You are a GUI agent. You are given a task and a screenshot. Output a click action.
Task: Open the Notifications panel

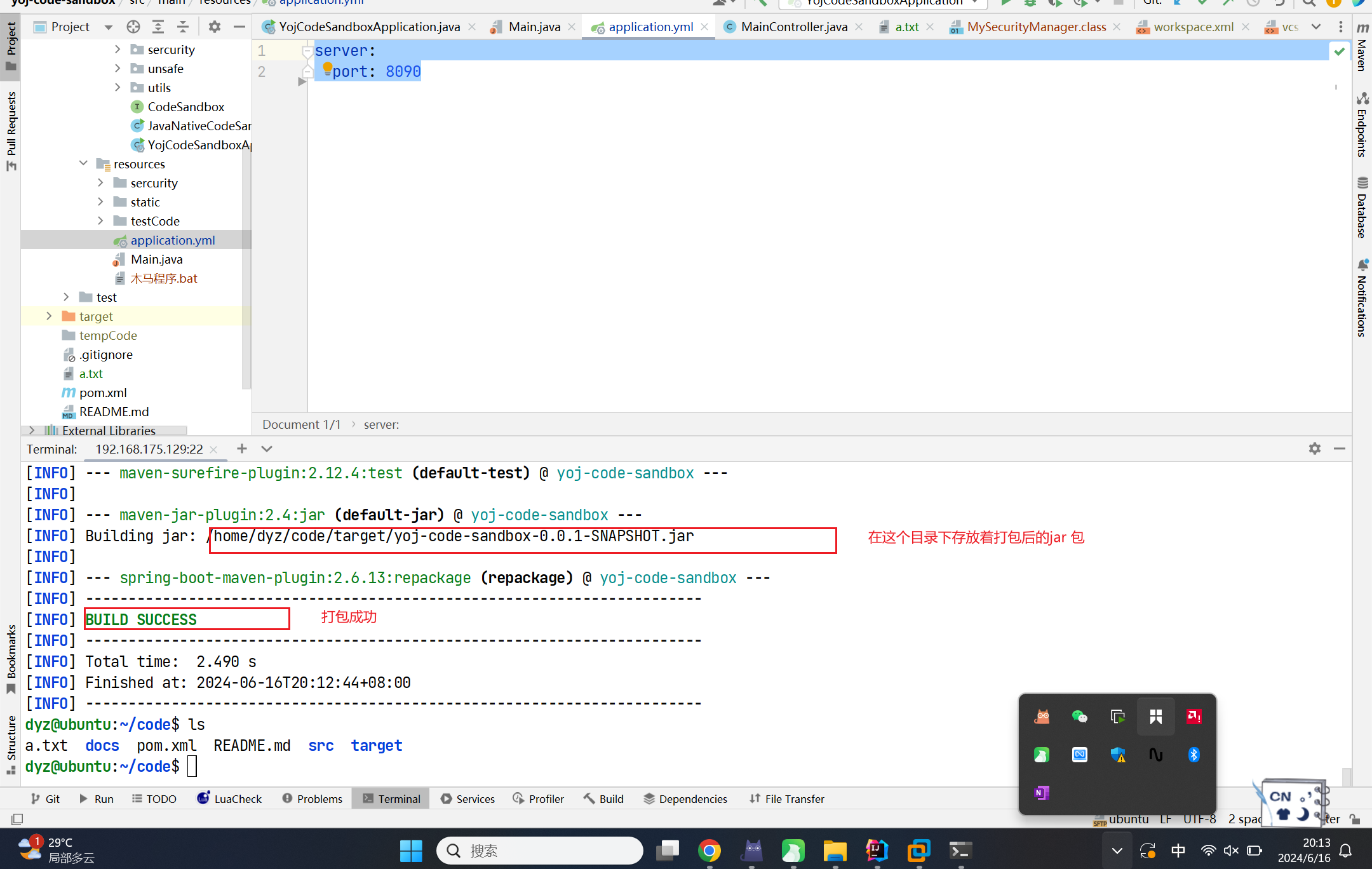(1362, 297)
